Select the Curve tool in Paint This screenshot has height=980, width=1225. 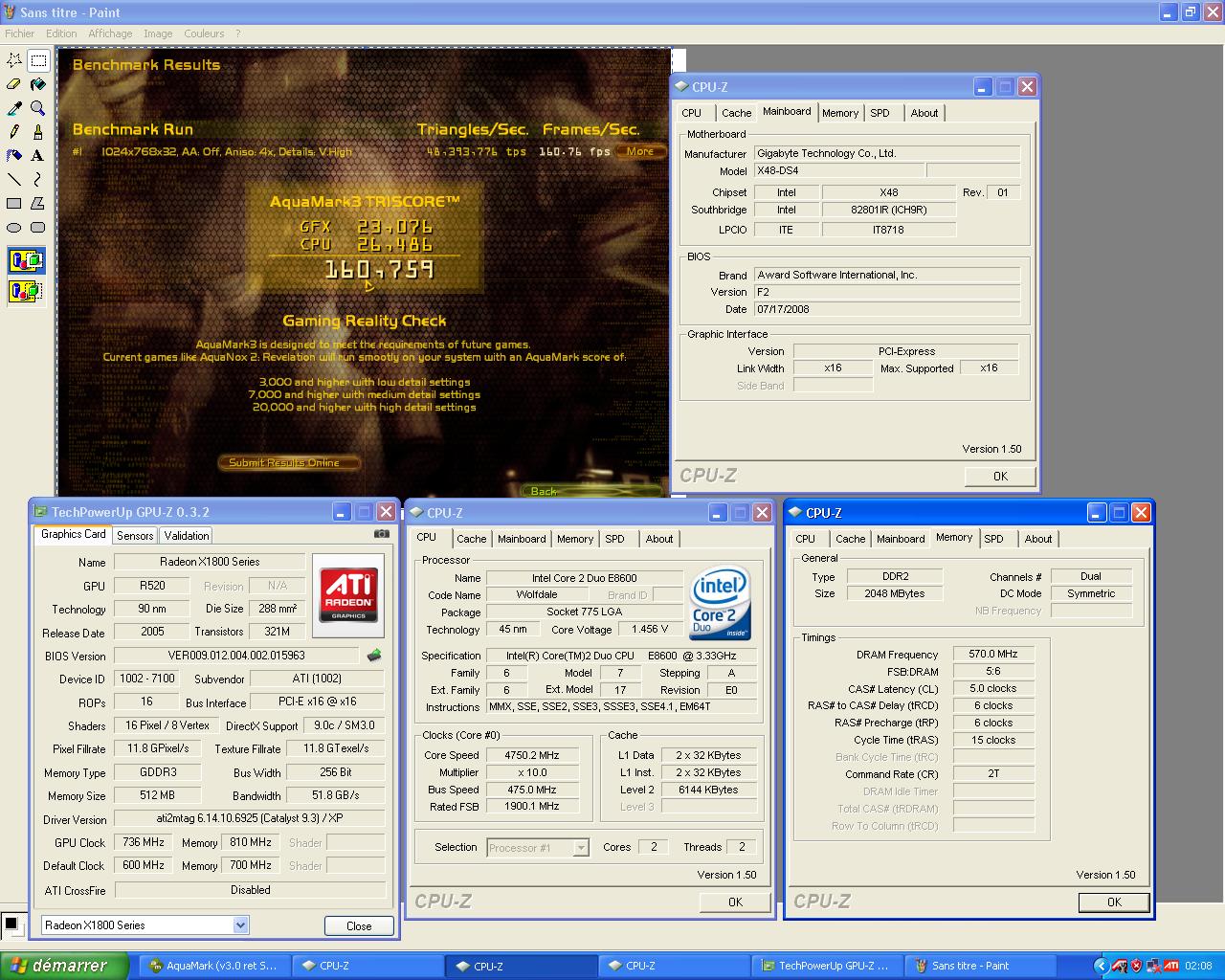pyautogui.click(x=38, y=179)
